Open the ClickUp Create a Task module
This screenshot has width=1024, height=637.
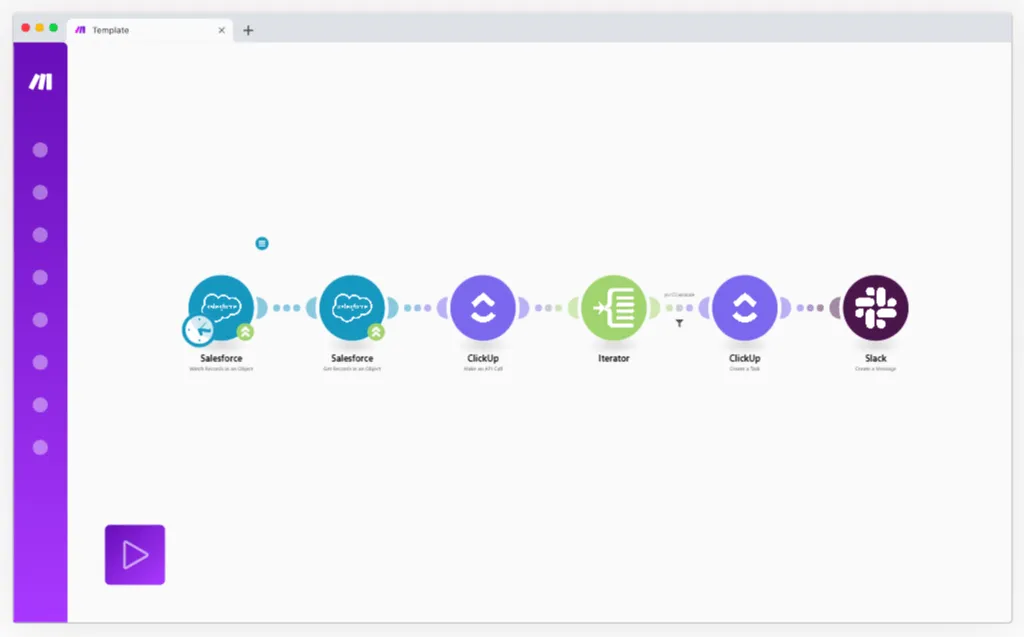coord(744,307)
